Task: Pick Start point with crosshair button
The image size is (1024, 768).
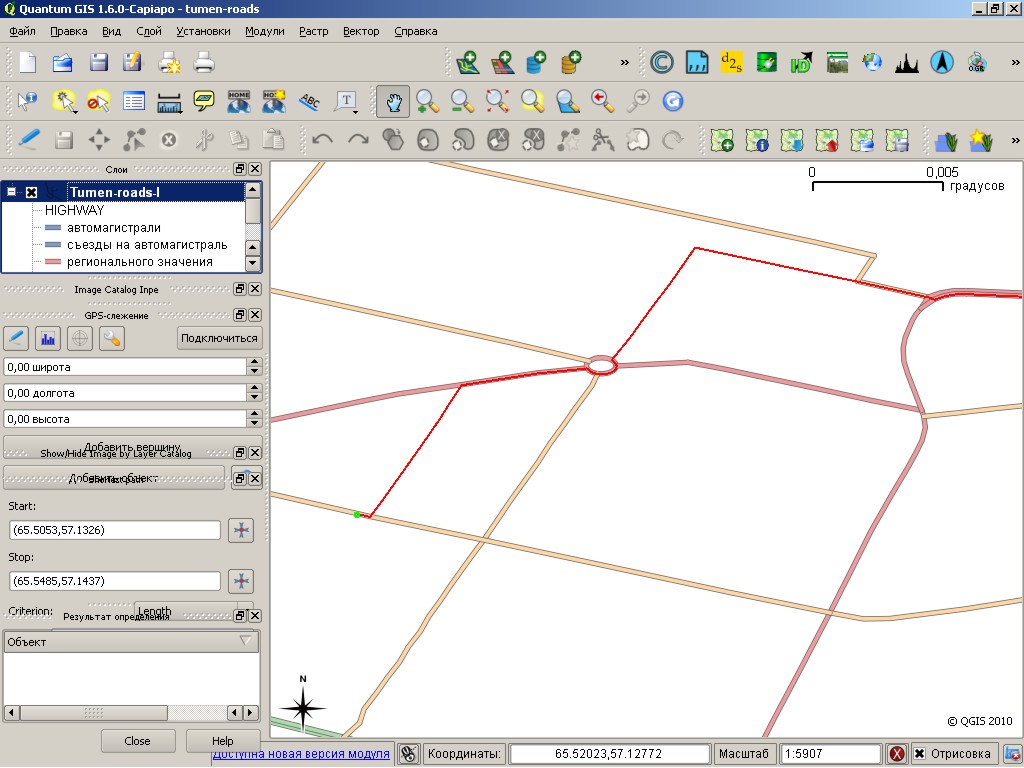Action: [240, 530]
